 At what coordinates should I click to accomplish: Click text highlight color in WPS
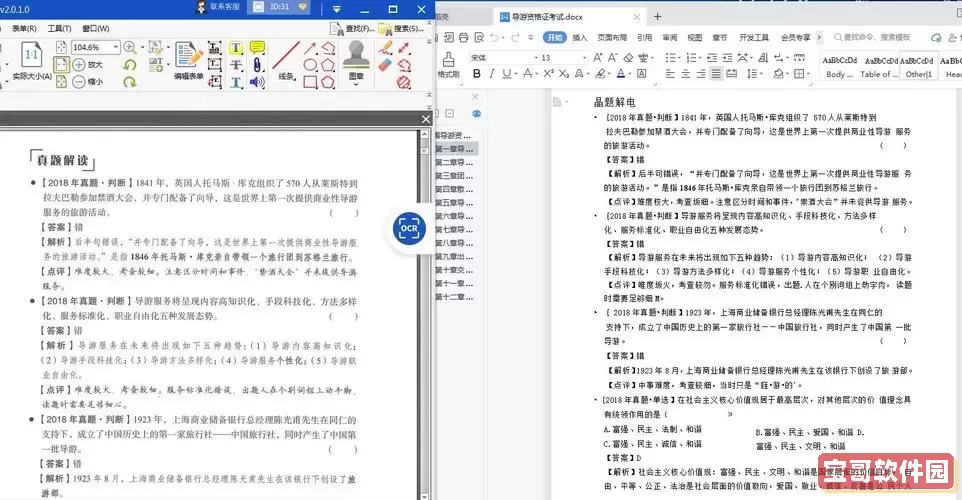tap(600, 74)
